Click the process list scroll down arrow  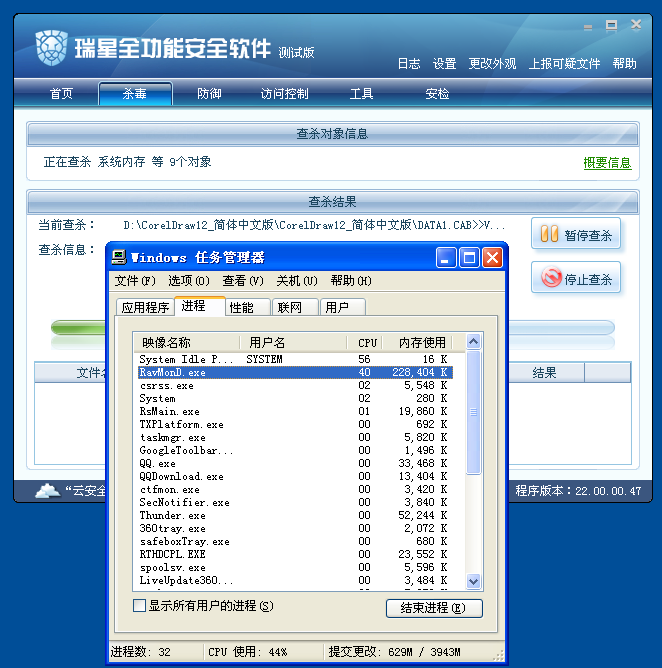473,581
